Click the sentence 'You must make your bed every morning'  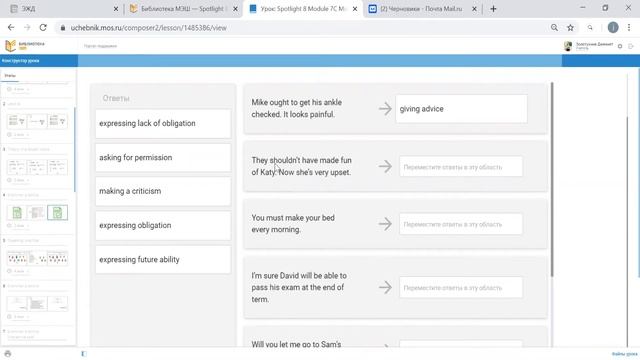(293, 224)
